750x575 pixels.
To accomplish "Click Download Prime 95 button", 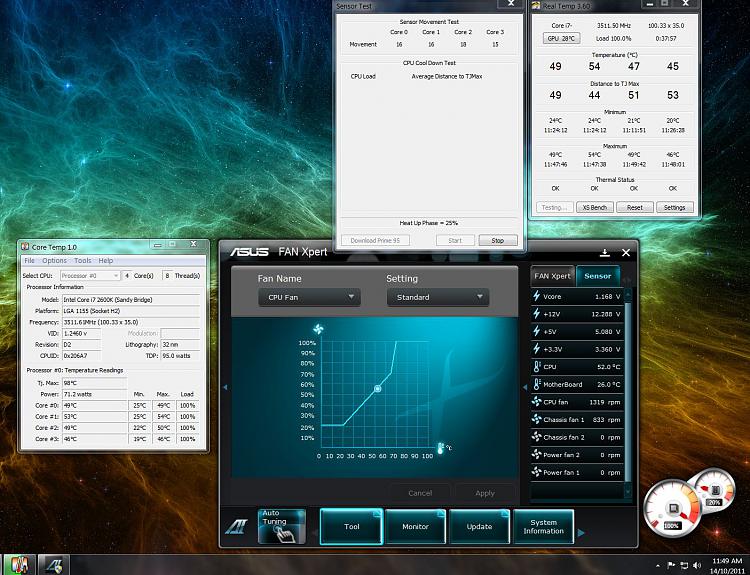I will pos(375,240).
